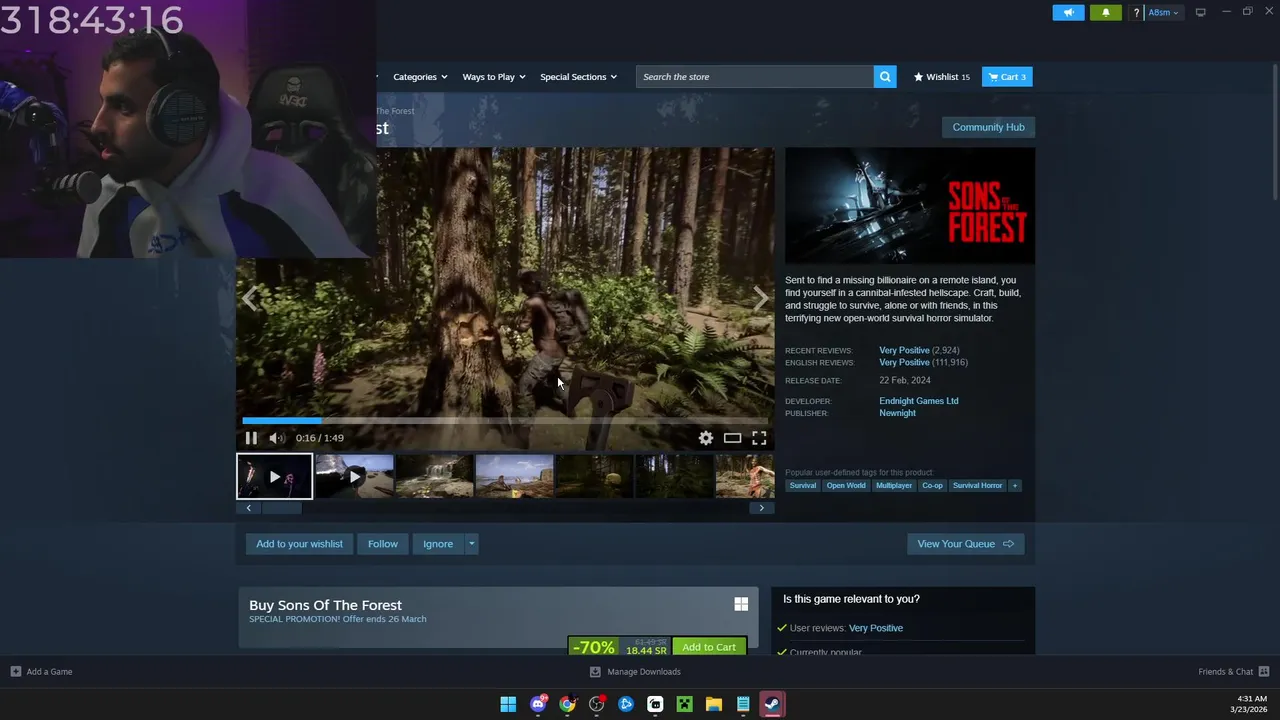
Task: Open user reviews Very Positive relevance link
Action: coord(875,628)
